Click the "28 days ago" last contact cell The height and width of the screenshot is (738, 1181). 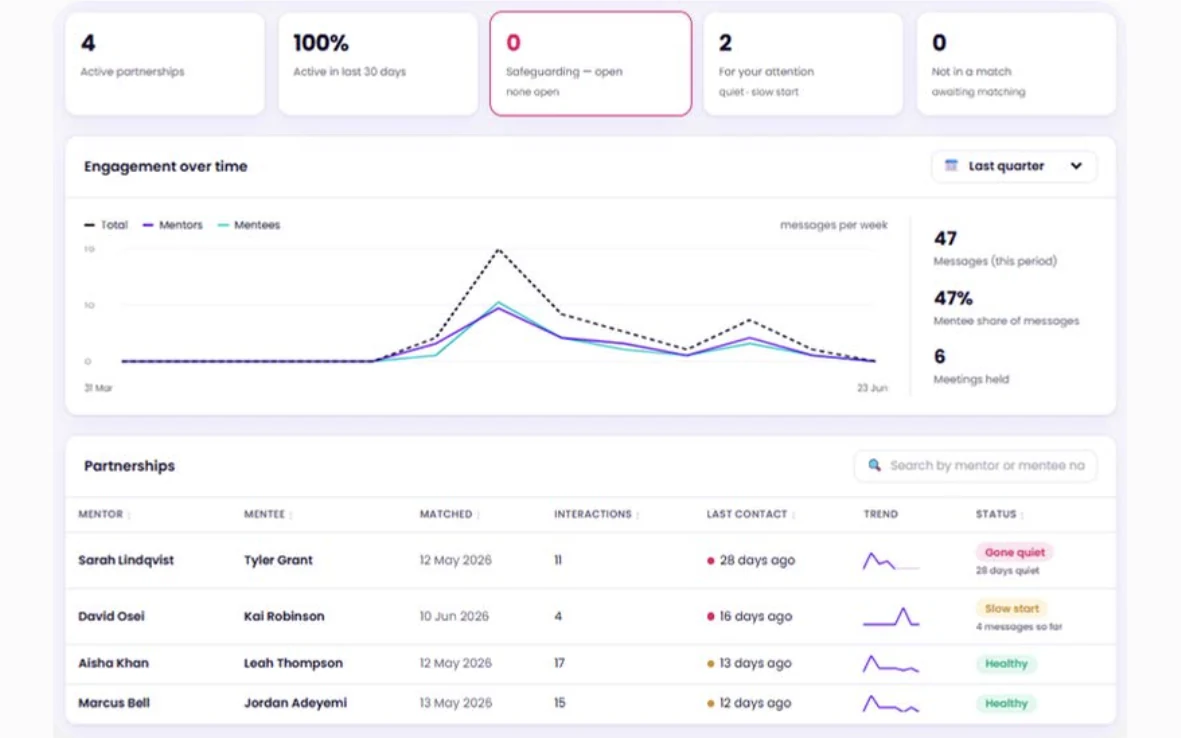pos(751,560)
